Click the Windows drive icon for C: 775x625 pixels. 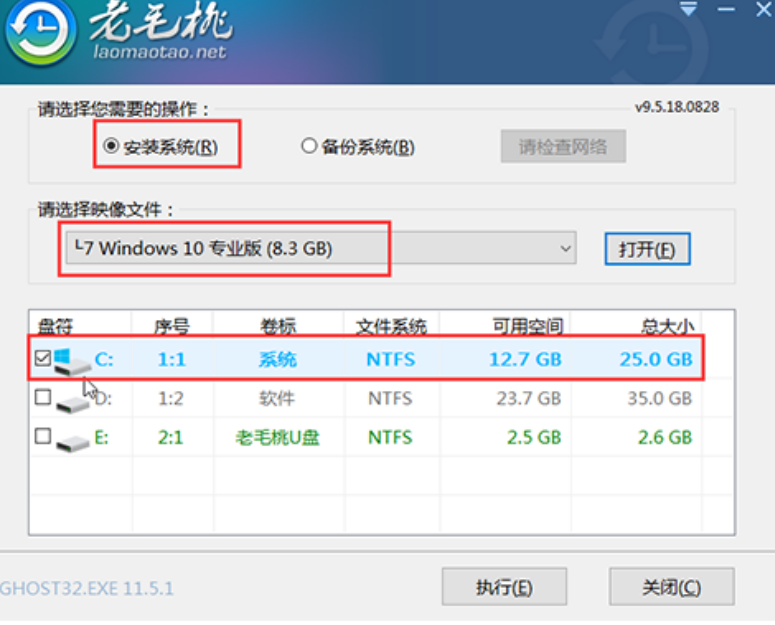tap(72, 361)
